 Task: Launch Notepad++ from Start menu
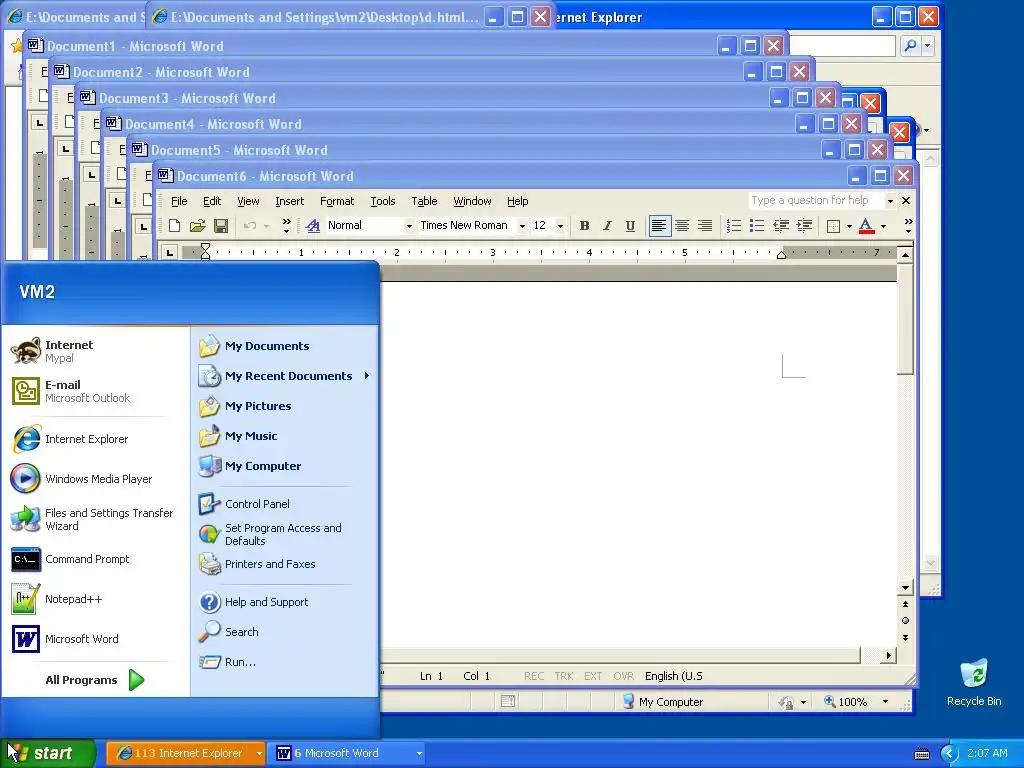[95, 599]
